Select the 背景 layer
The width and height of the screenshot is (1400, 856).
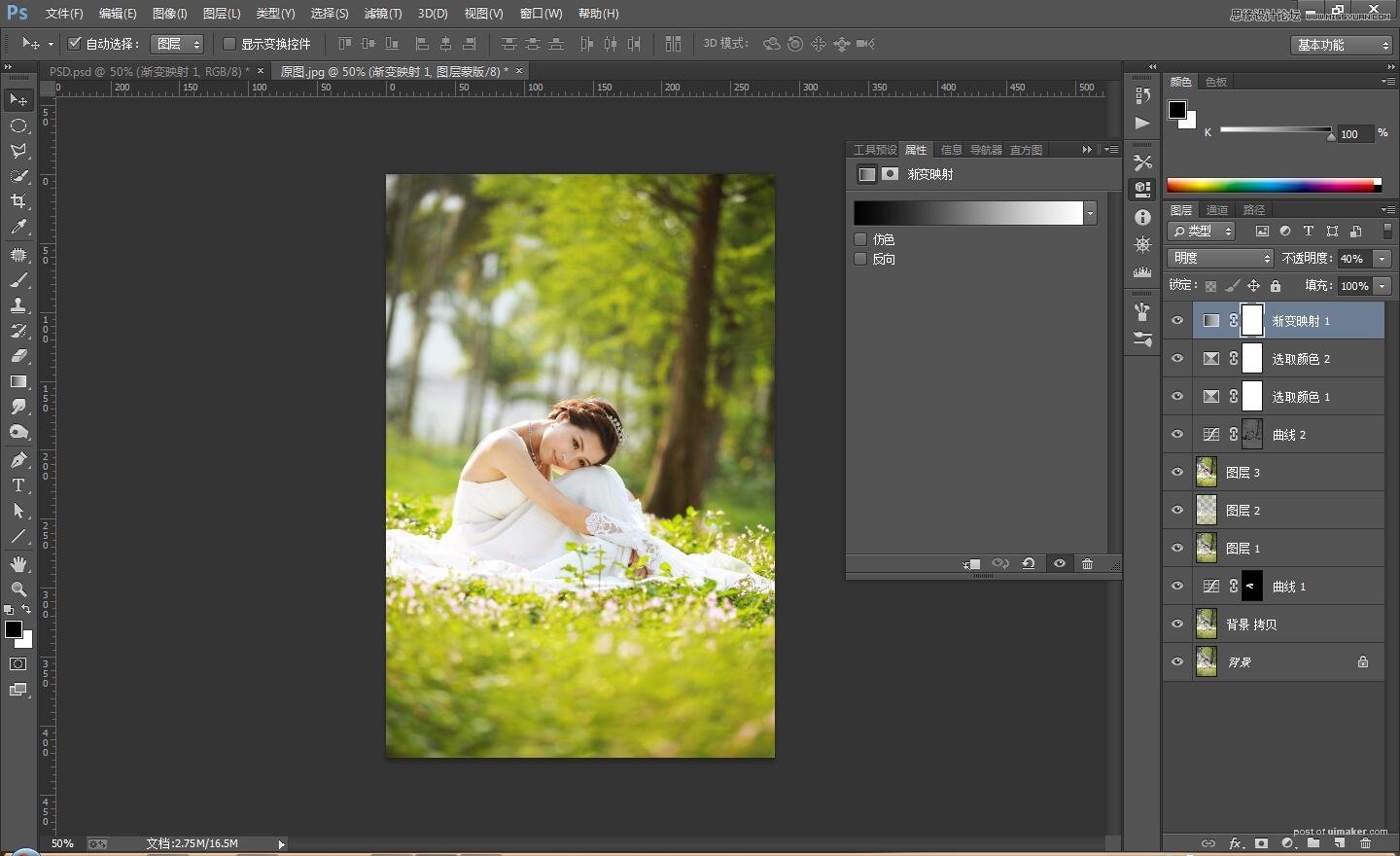click(1288, 662)
